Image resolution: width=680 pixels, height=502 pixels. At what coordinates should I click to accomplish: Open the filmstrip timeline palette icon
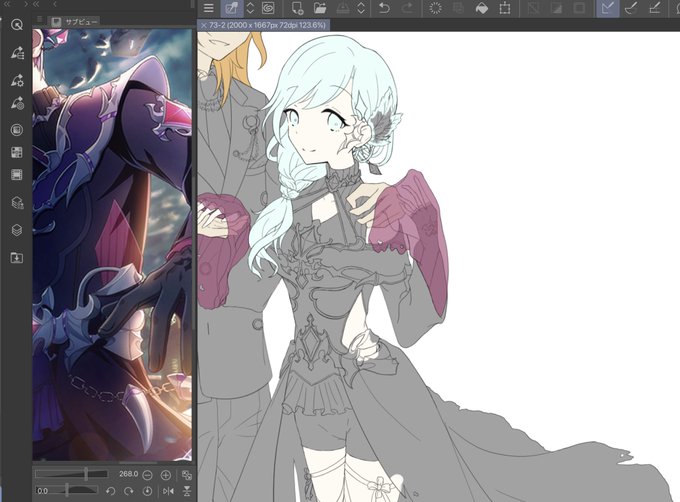click(16, 175)
